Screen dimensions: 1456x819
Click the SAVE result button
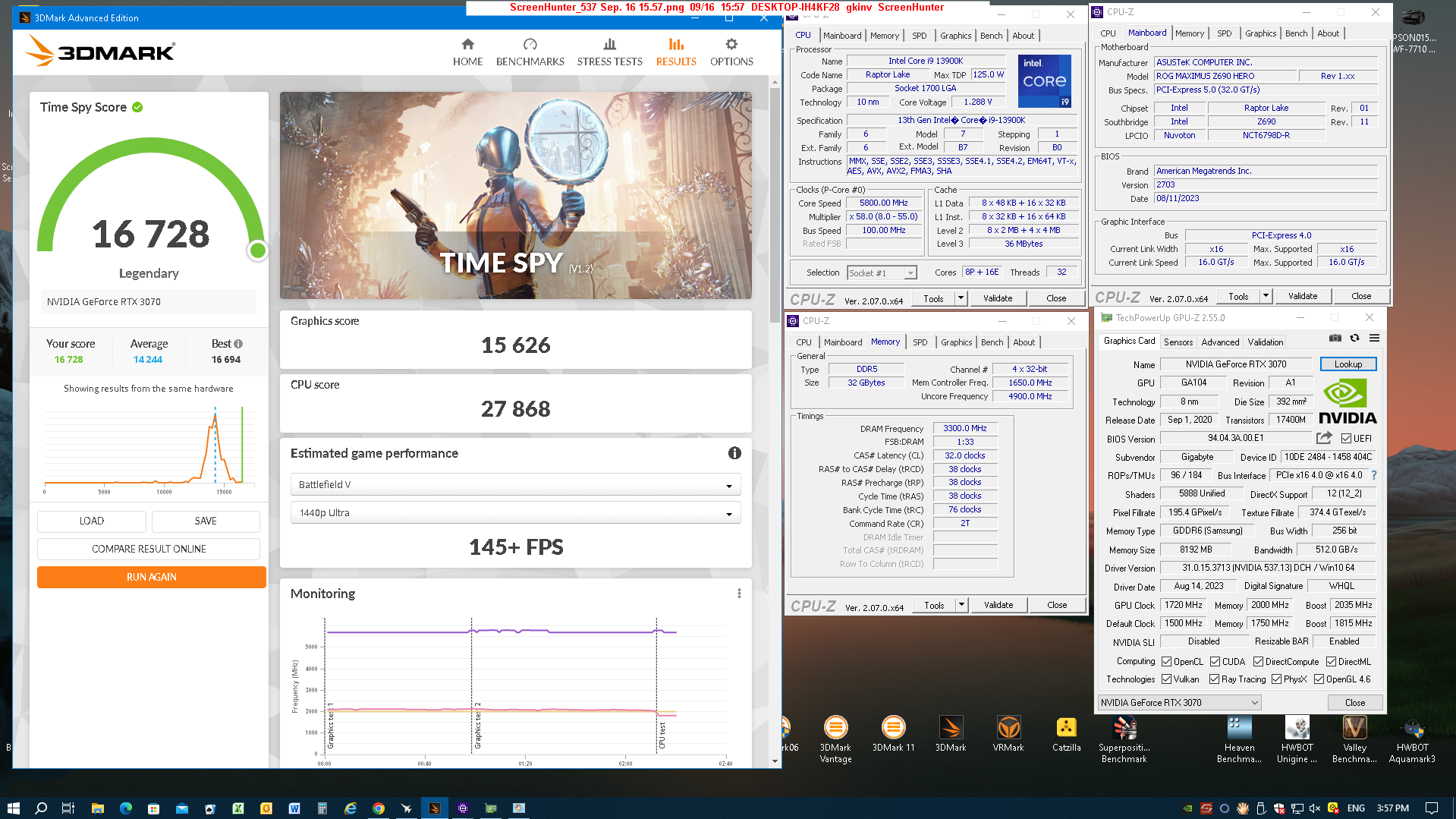tap(206, 521)
